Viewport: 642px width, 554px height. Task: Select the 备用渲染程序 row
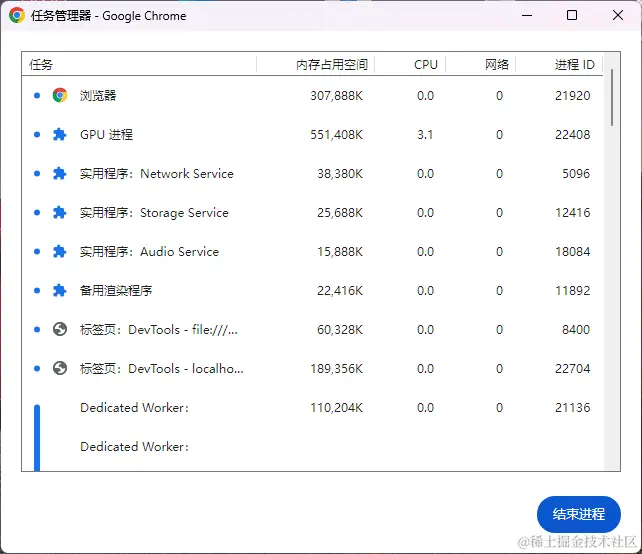[312, 290]
